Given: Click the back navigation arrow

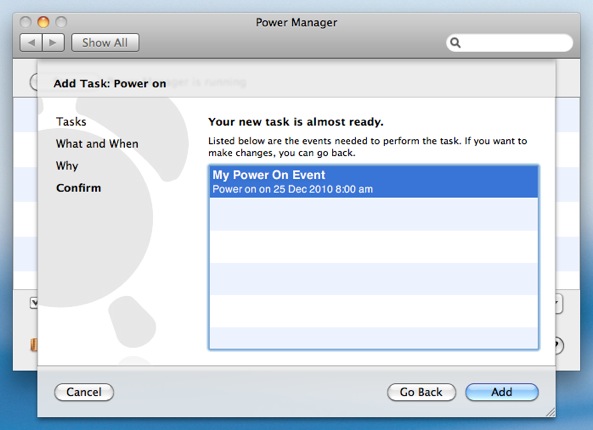Looking at the screenshot, I should (x=31, y=43).
